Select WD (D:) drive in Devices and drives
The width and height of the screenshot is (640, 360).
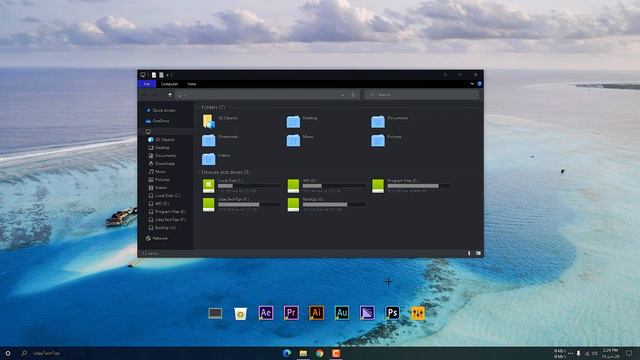(x=326, y=186)
